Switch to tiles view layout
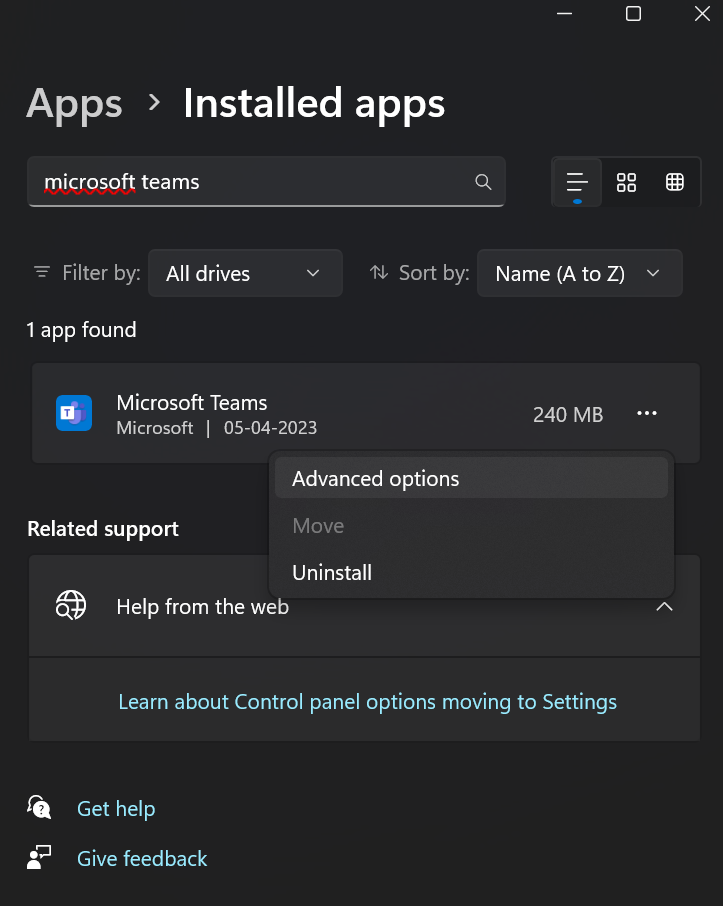Image resolution: width=723 pixels, height=906 pixels. (x=675, y=182)
